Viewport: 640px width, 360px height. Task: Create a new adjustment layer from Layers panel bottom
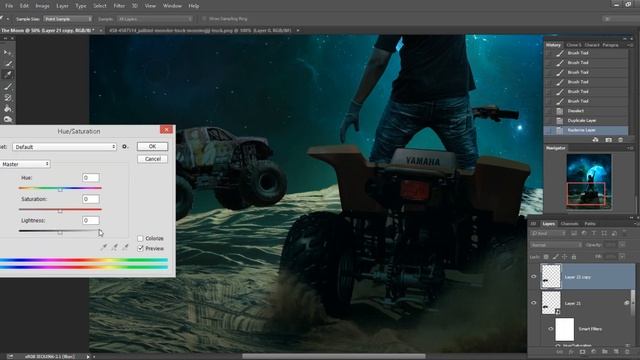(x=593, y=351)
